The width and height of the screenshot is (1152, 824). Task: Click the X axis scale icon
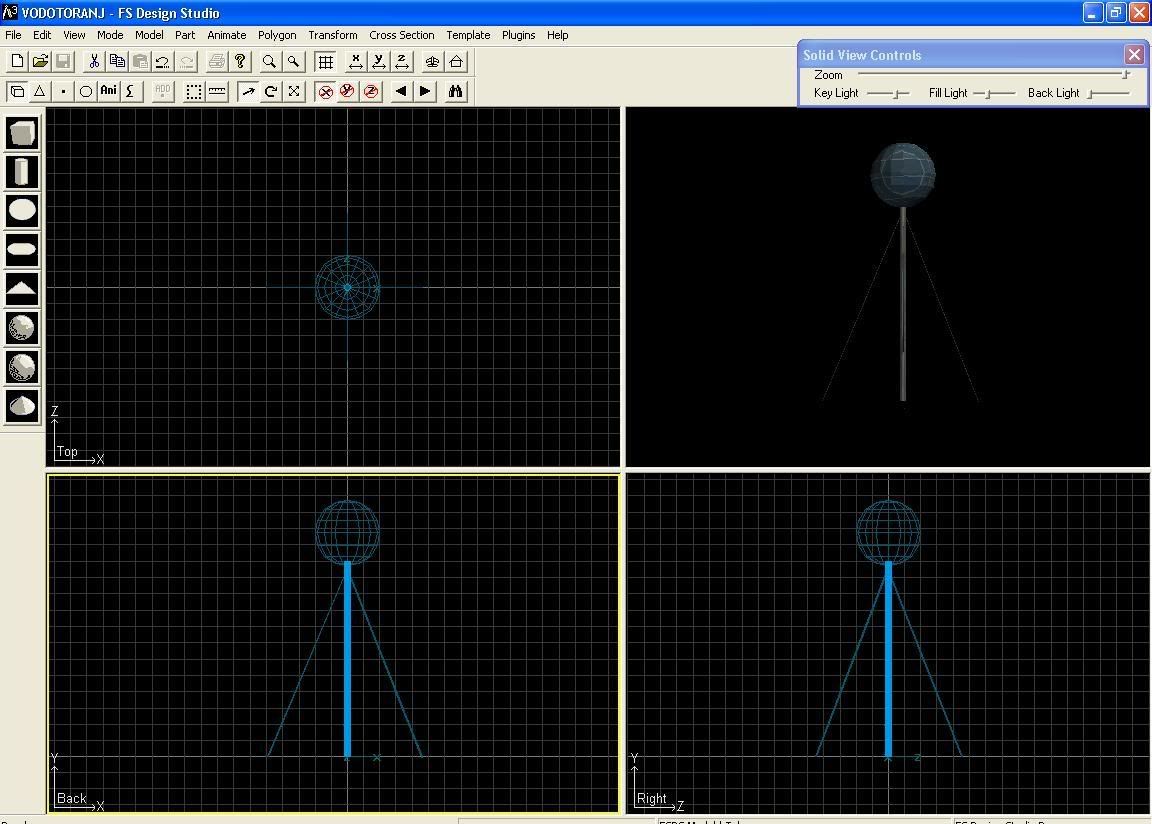[356, 62]
